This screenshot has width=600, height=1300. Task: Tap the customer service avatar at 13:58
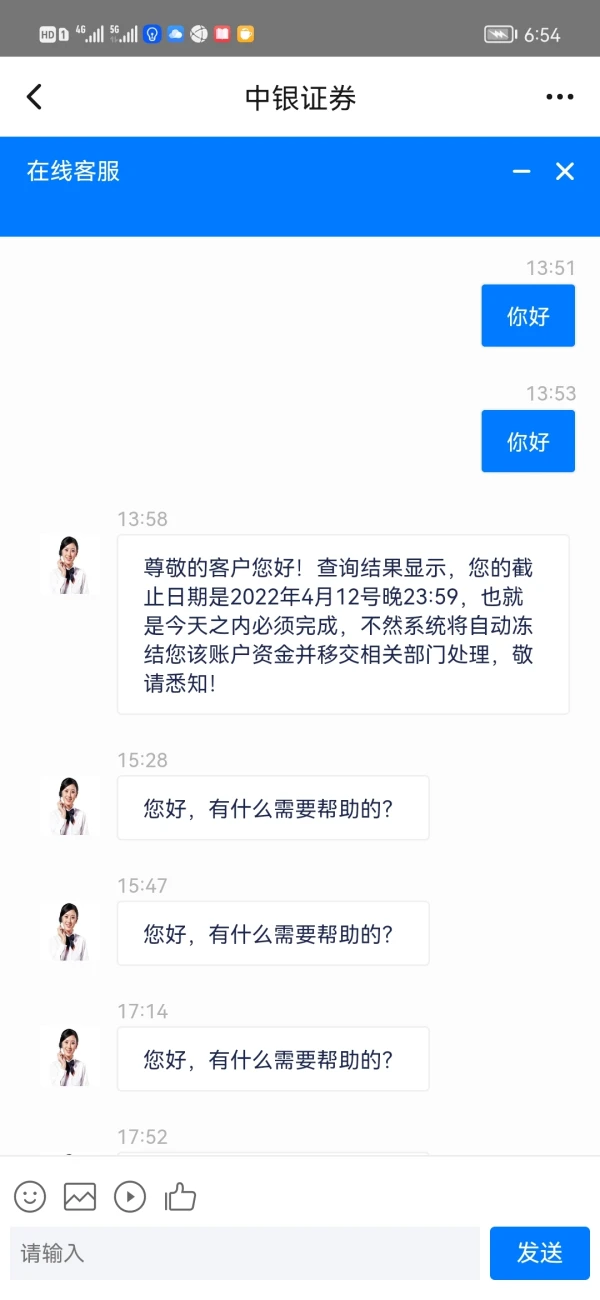69,563
